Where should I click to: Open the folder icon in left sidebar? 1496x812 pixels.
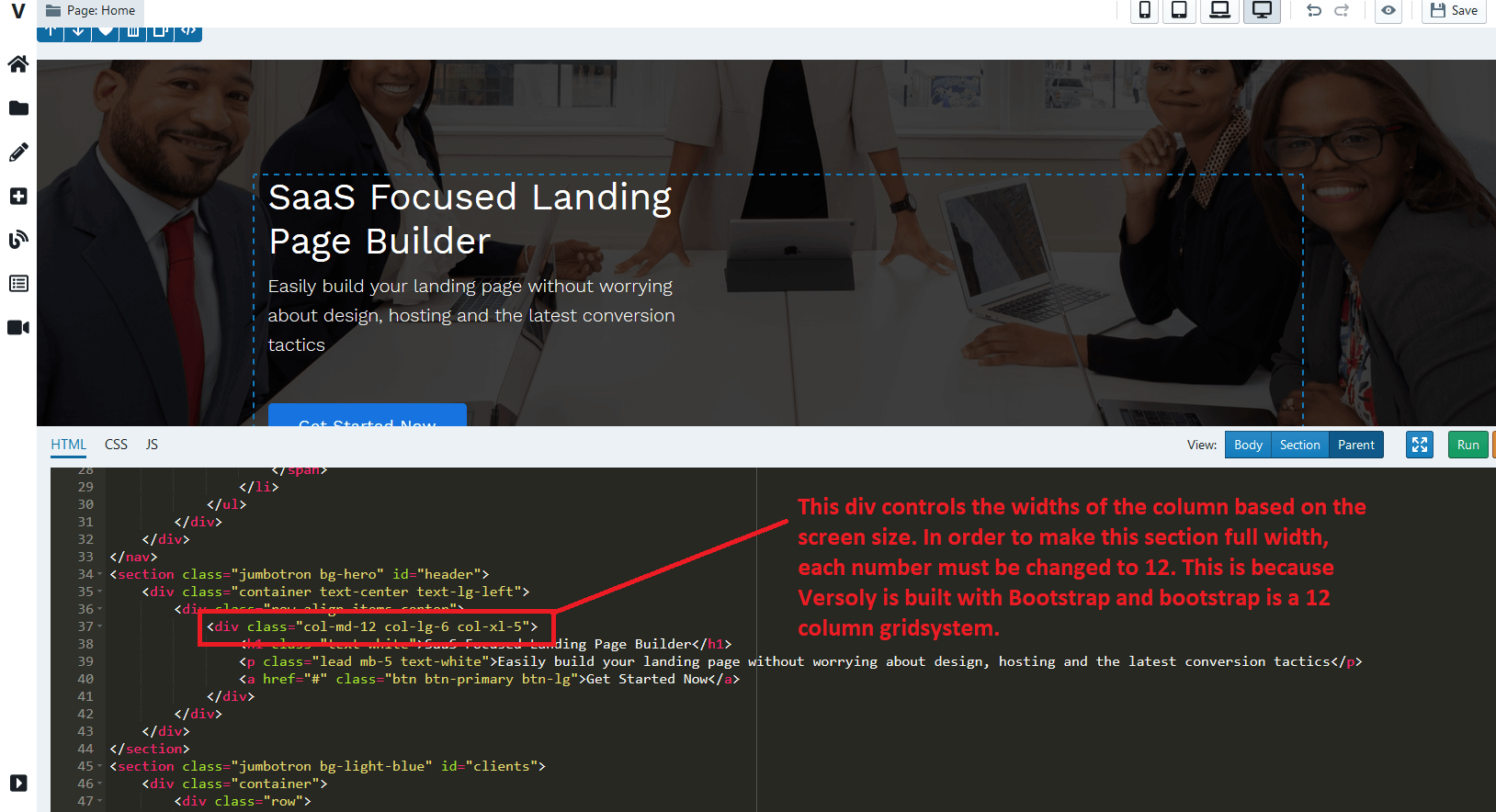18,108
